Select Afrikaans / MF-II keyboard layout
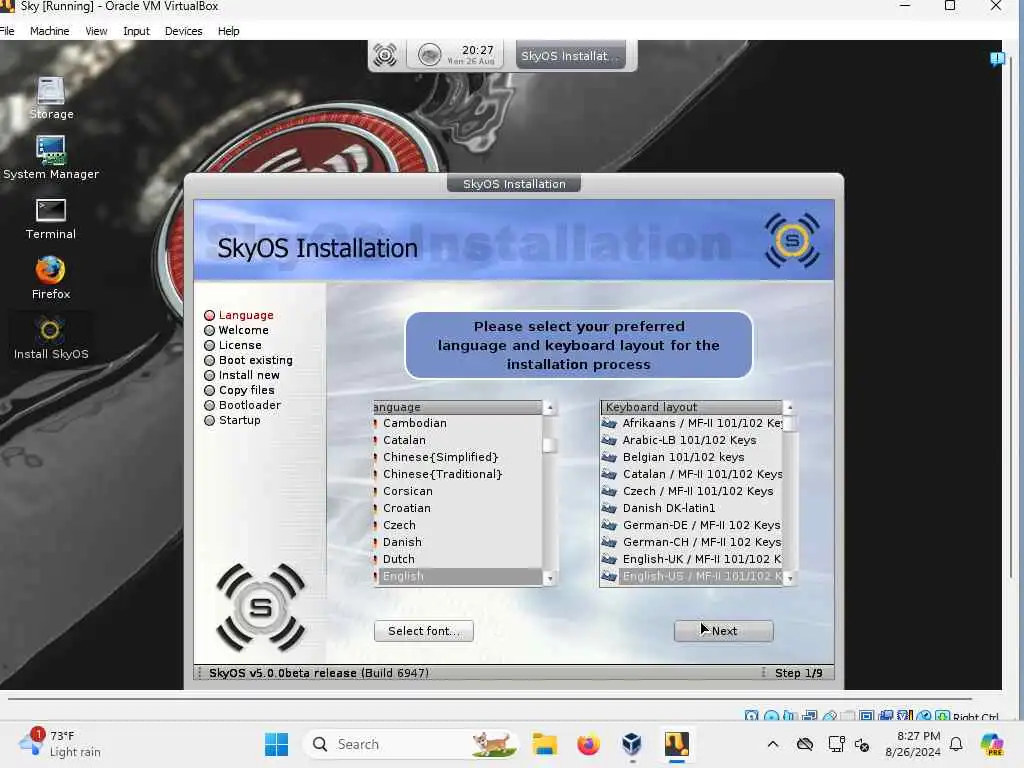Image resolution: width=1024 pixels, height=768 pixels. point(691,423)
